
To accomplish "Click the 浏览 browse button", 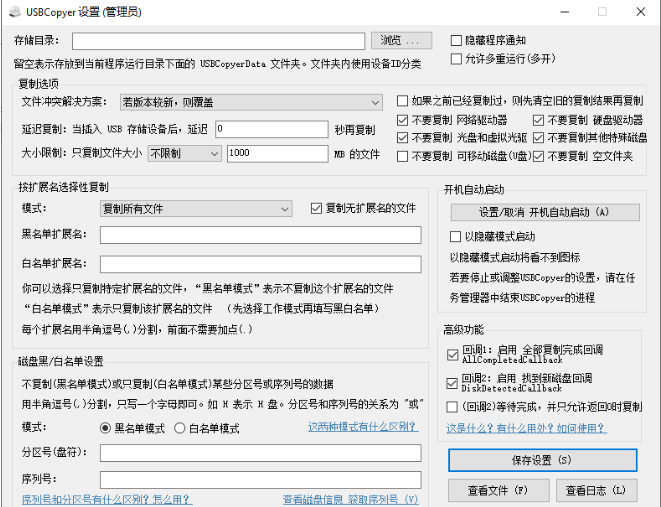I will [x=402, y=41].
